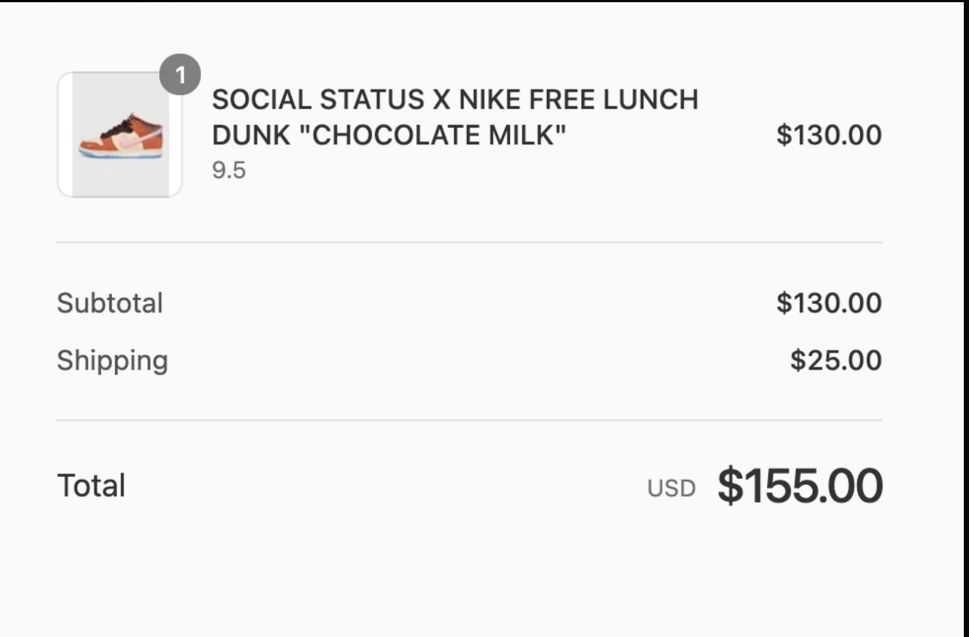
Task: Click the words SOCIAL STATUS in title
Action: (318, 99)
